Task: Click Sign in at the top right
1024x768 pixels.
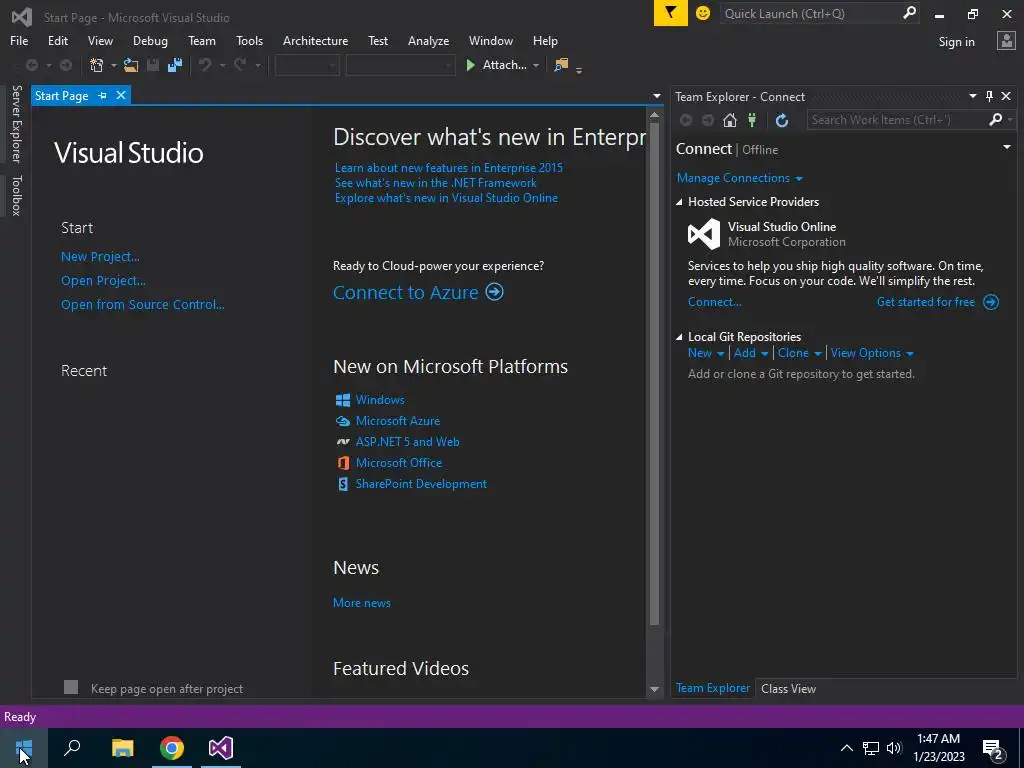Action: (956, 42)
